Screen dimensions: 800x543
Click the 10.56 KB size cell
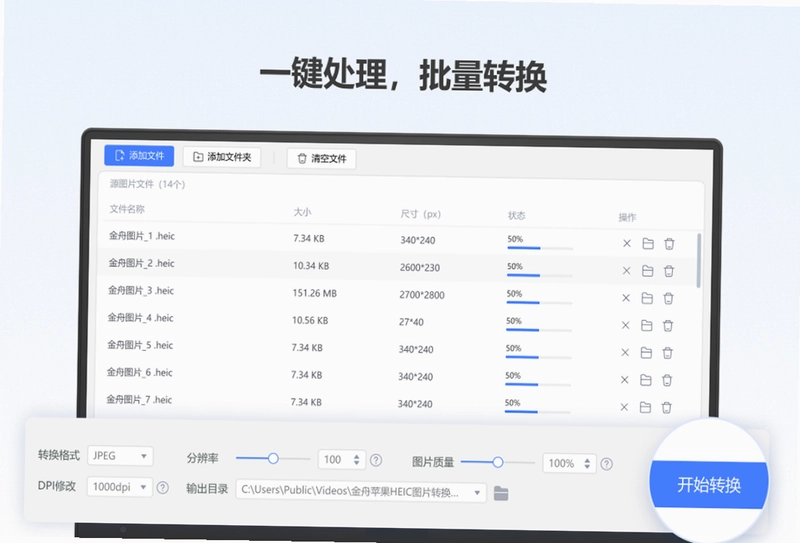(x=310, y=320)
